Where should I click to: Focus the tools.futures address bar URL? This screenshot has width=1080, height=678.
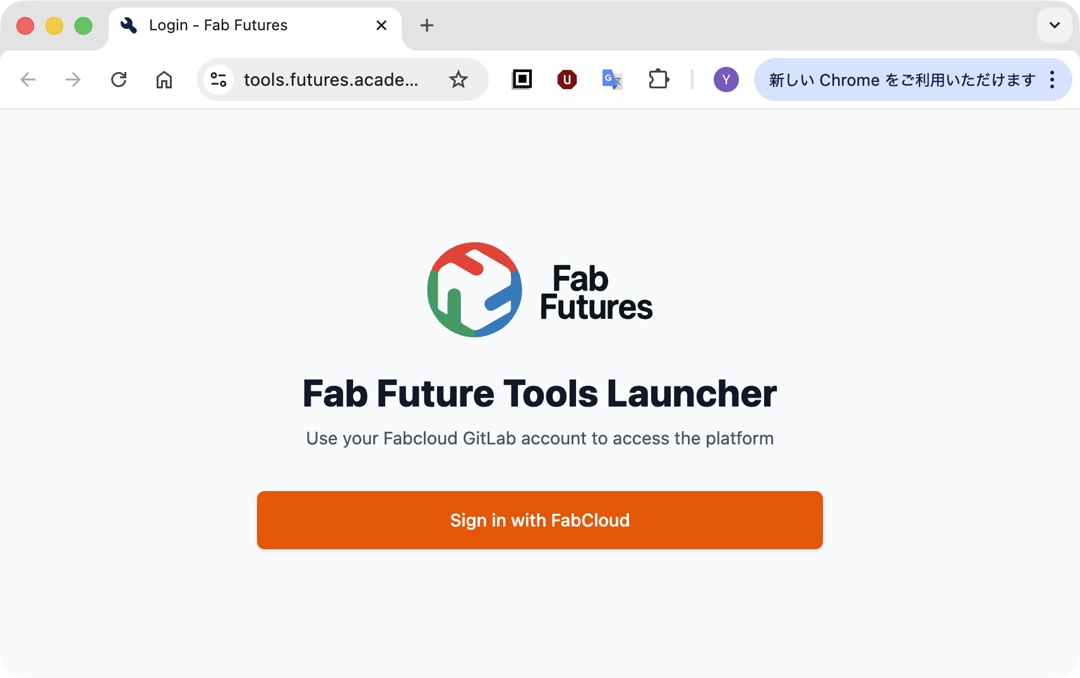331,80
